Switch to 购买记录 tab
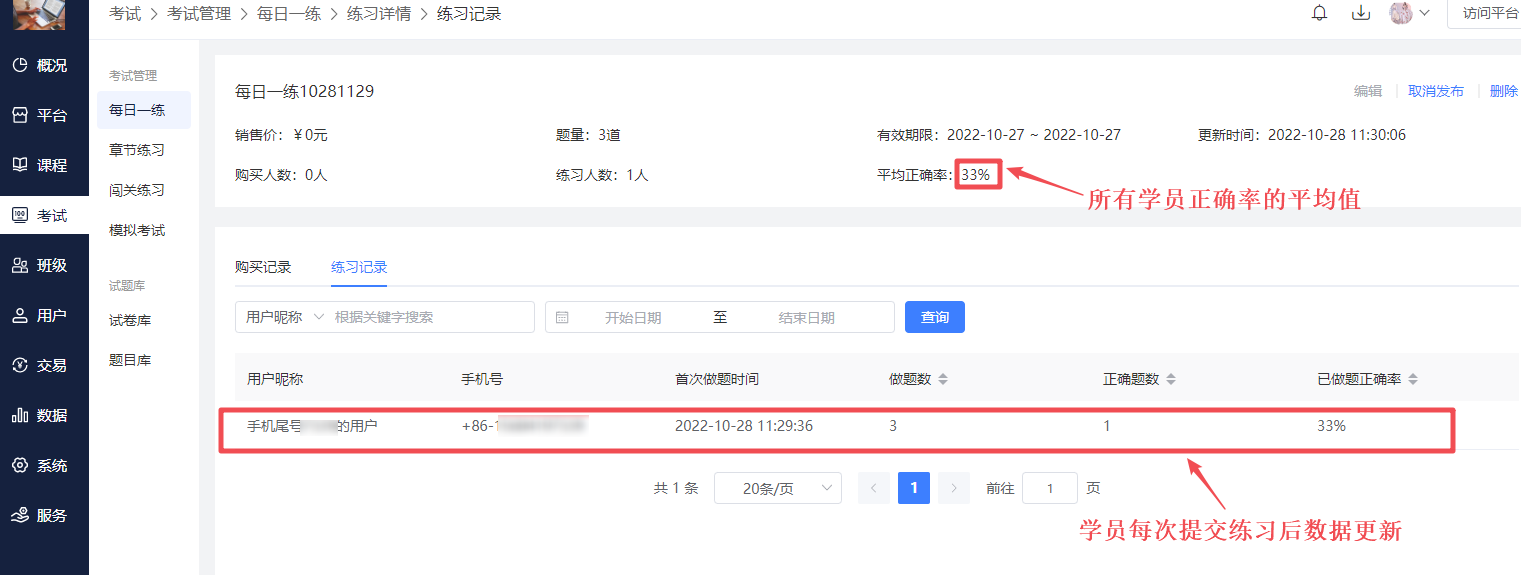This screenshot has width=1521, height=575. (263, 267)
